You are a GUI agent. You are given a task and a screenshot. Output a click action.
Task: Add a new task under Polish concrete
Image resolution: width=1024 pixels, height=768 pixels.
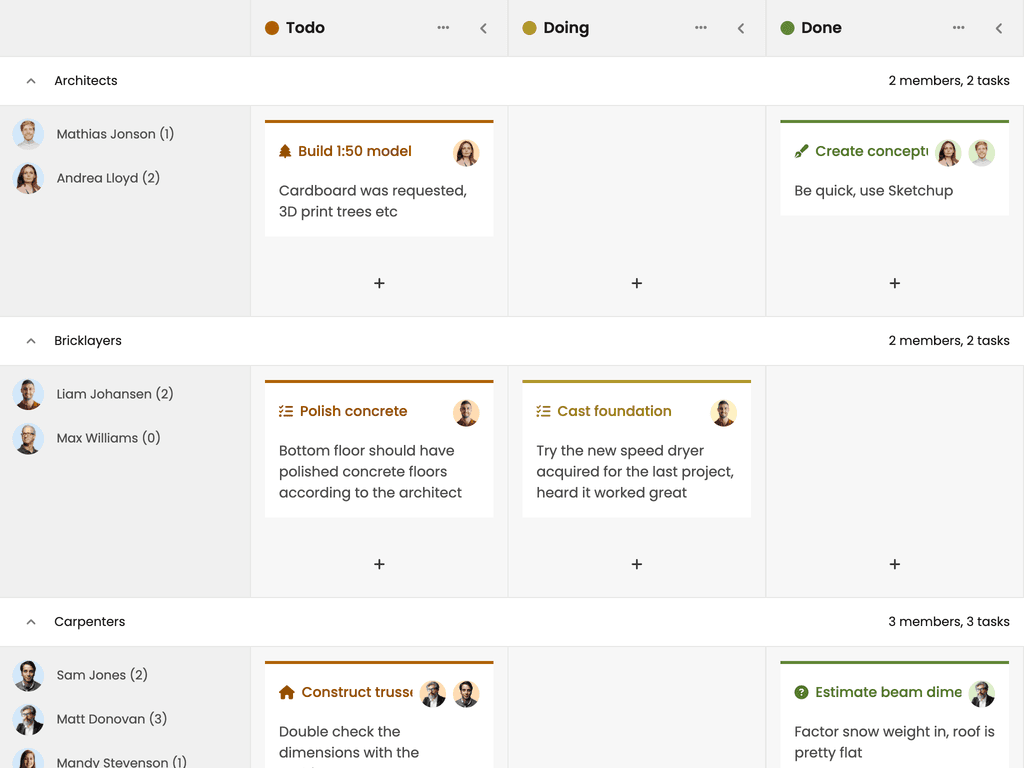tap(379, 564)
